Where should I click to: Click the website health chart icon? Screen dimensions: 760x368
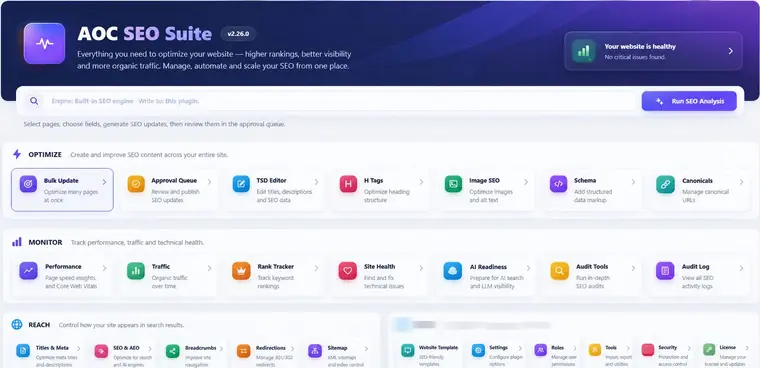pyautogui.click(x=584, y=51)
